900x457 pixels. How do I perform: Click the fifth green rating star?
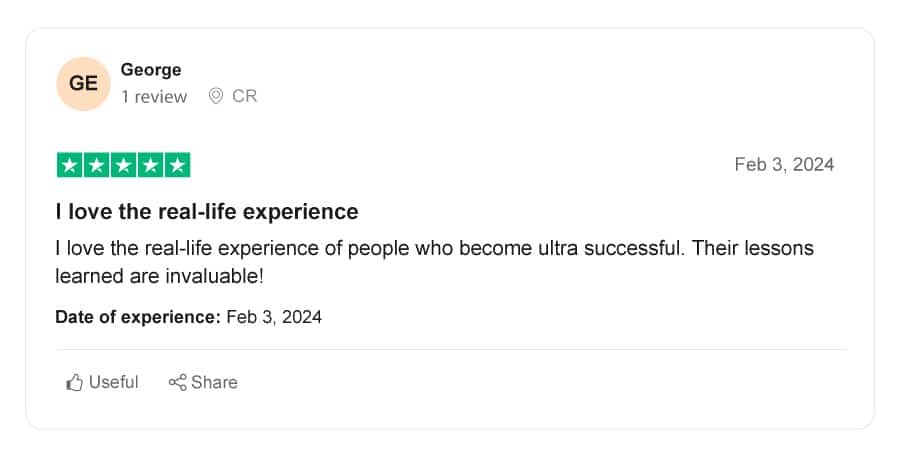click(x=177, y=165)
